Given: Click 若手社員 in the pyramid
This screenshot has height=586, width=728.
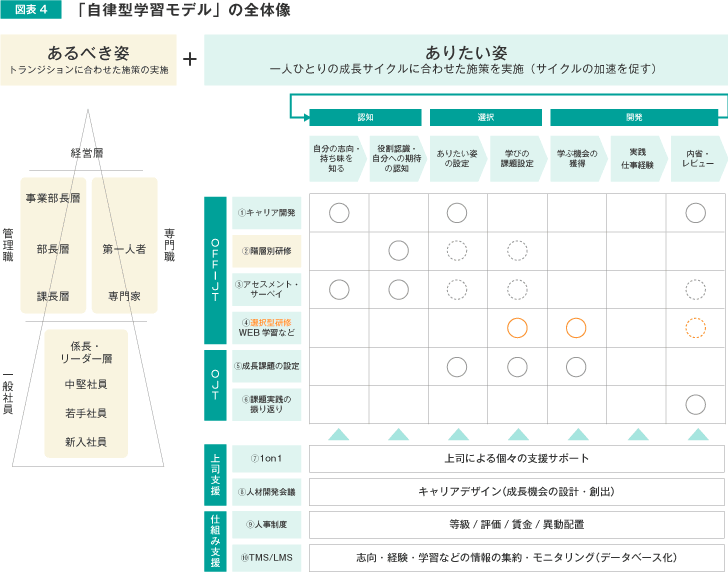Looking at the screenshot, I should click(86, 413).
